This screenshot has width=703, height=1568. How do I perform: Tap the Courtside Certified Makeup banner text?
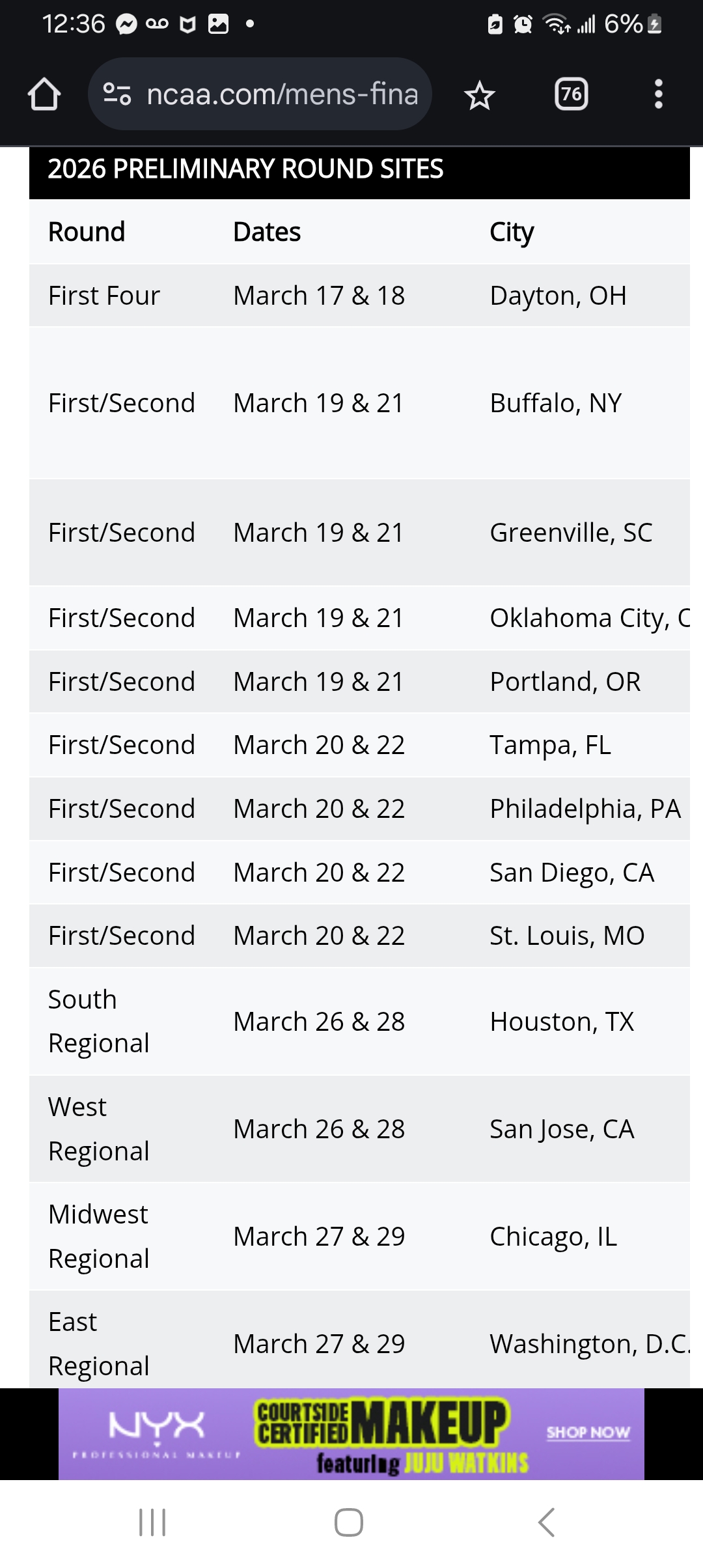tap(381, 1423)
